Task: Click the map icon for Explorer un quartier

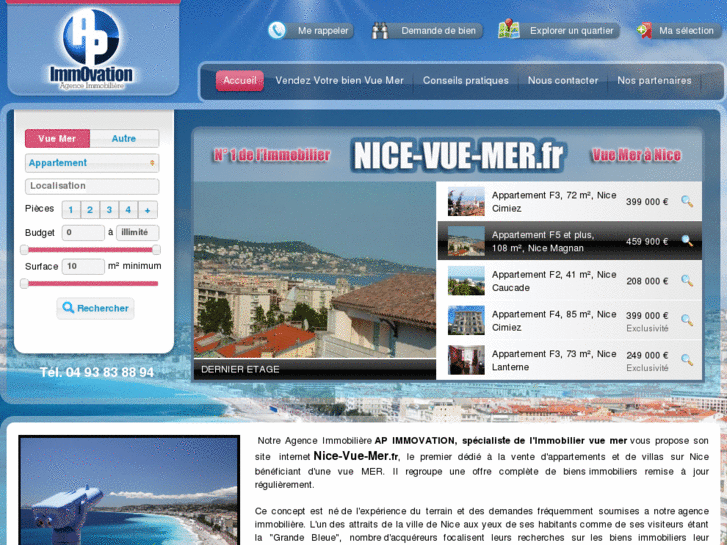Action: 509,30
